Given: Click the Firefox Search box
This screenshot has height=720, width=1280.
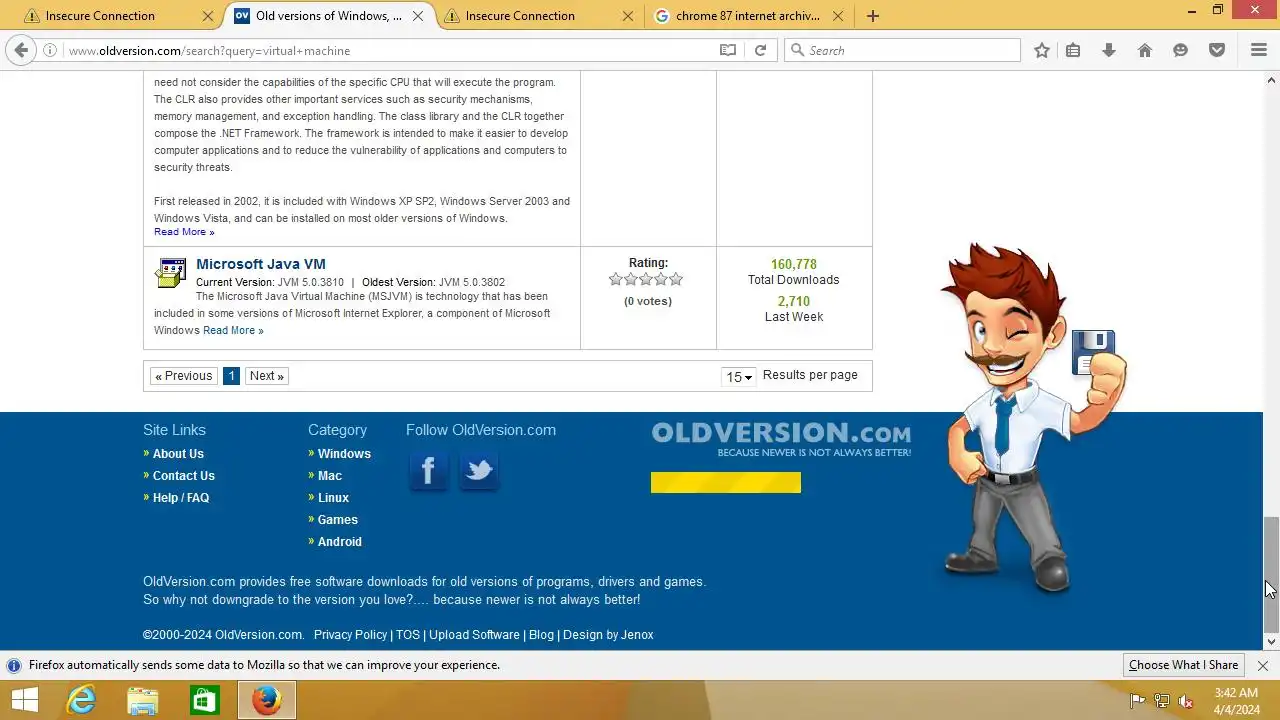Looking at the screenshot, I should 903,50.
